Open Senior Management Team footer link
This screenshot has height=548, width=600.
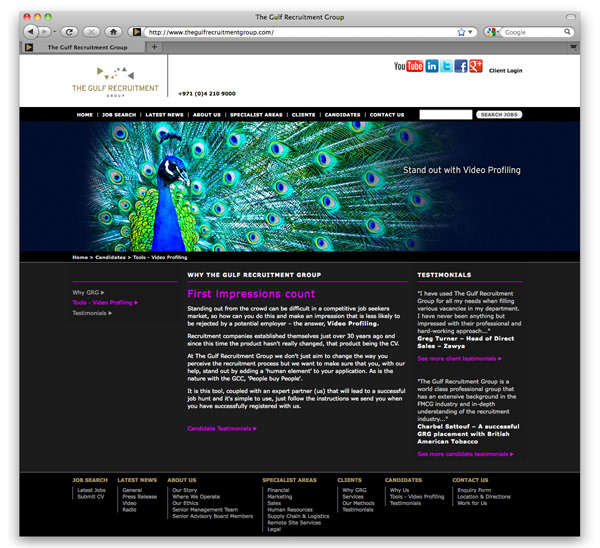point(205,510)
